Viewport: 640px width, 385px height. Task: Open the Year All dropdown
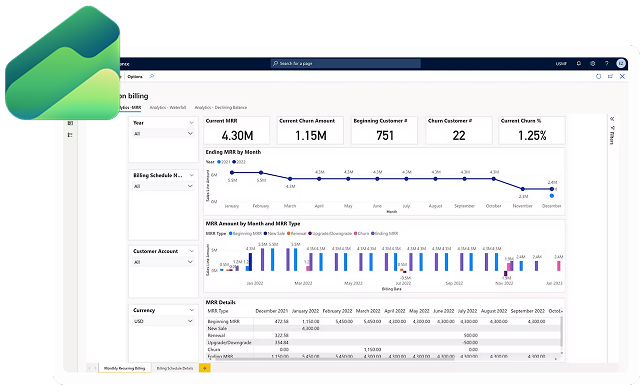[x=163, y=134]
